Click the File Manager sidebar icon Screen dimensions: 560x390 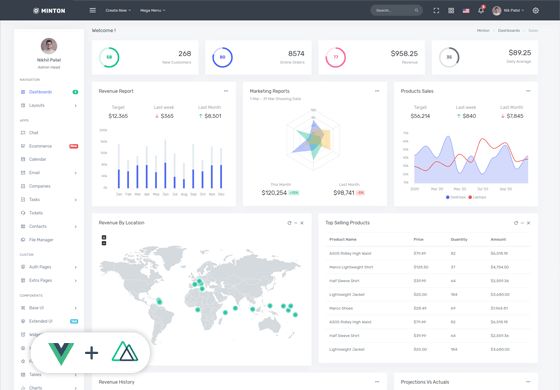point(23,240)
